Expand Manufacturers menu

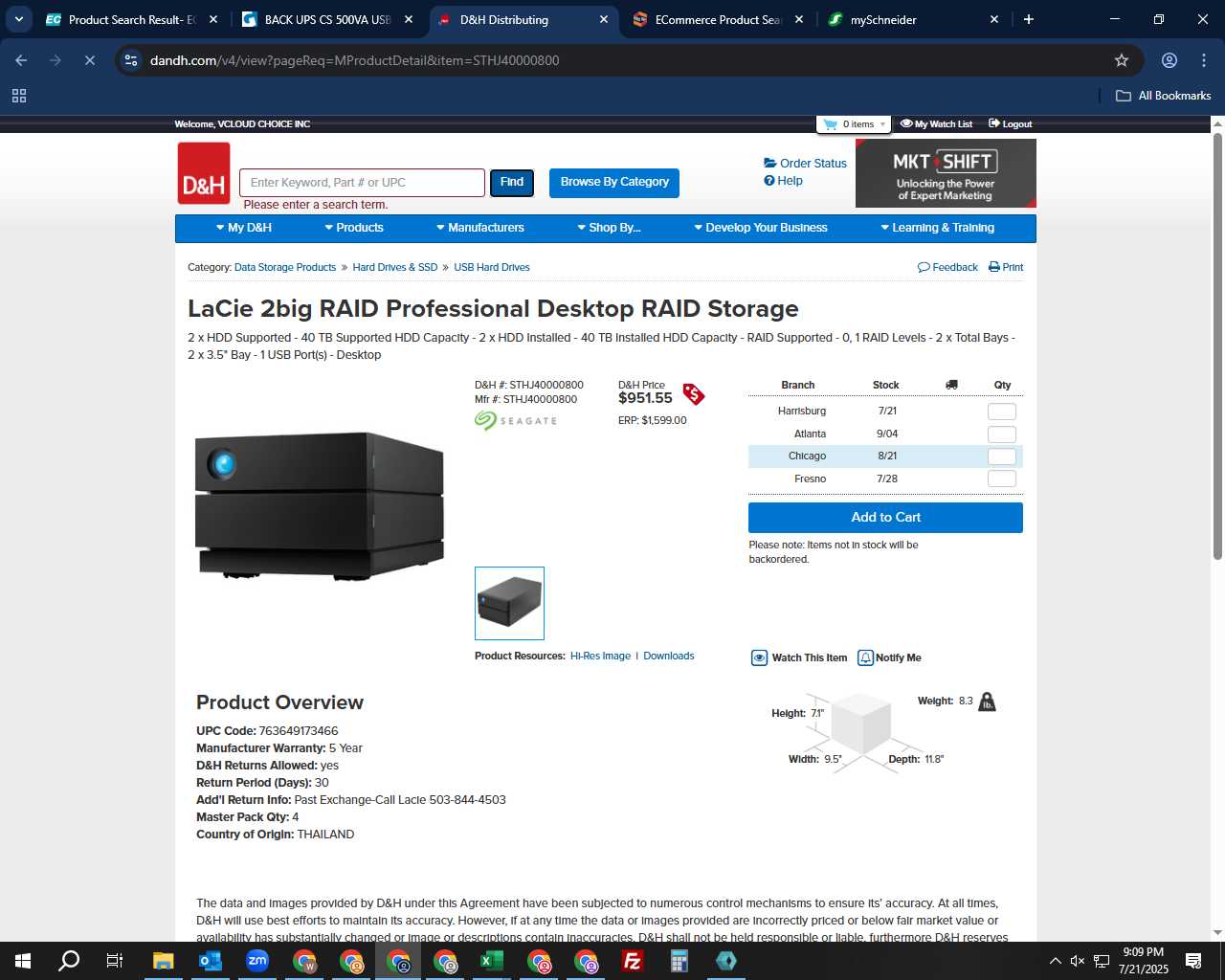pos(480,228)
